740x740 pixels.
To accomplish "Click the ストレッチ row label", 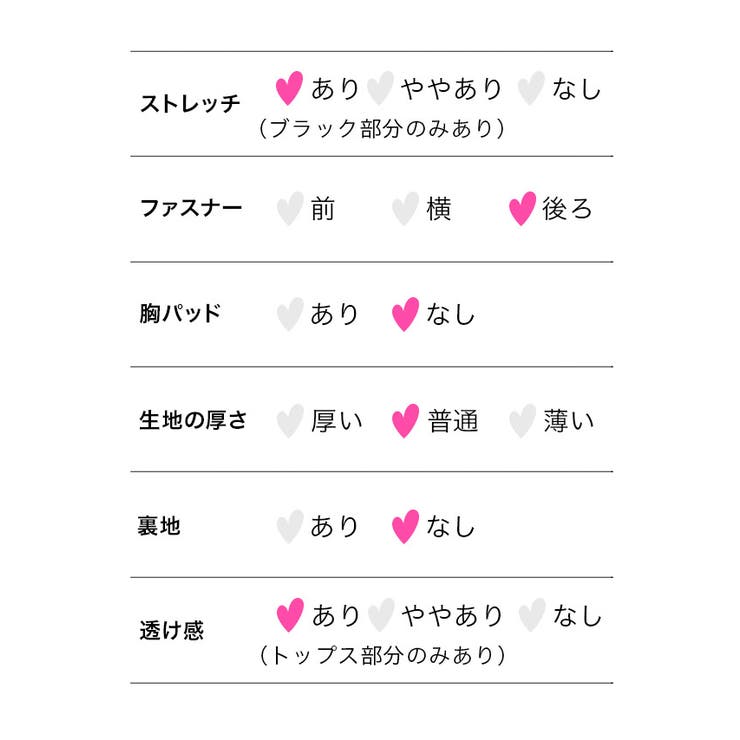I will (x=190, y=103).
